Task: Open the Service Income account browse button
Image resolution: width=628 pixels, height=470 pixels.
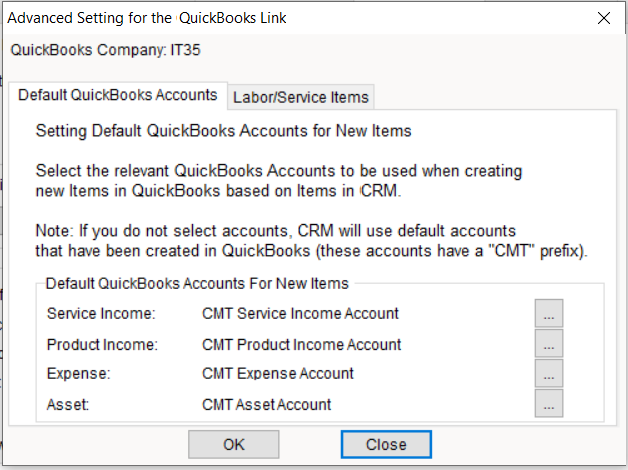Action: tap(548, 314)
